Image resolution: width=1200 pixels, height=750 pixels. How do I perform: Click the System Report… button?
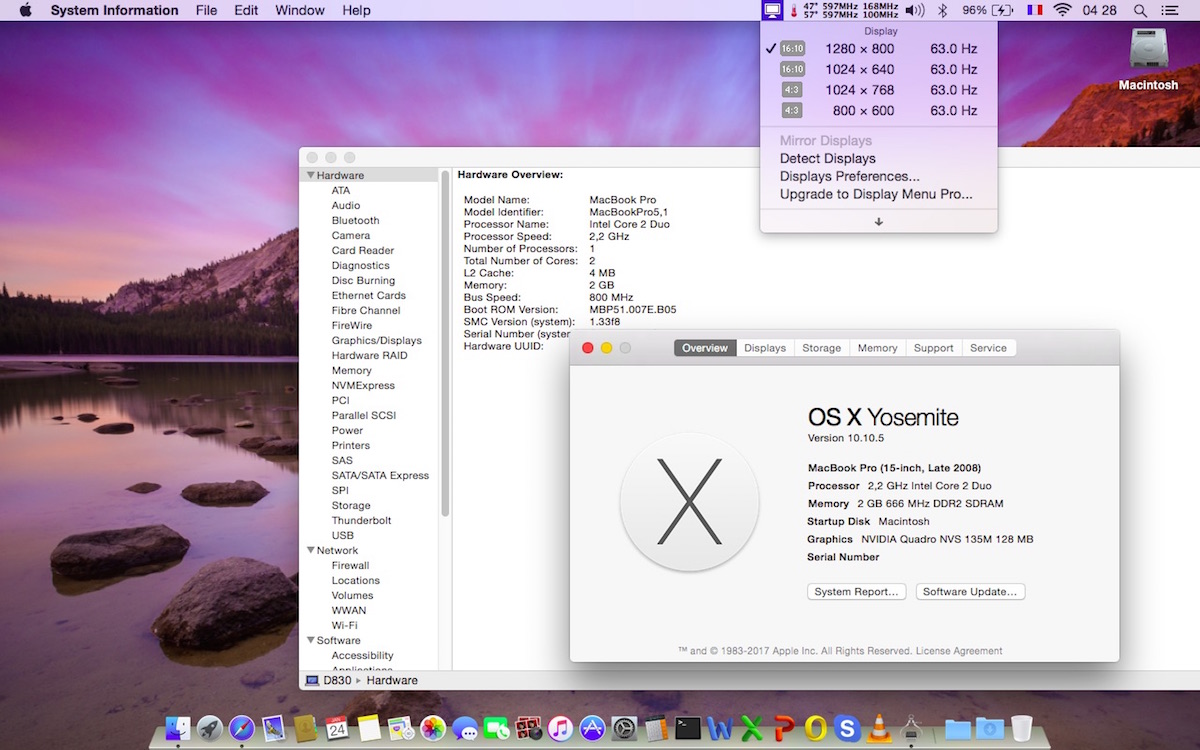(857, 592)
